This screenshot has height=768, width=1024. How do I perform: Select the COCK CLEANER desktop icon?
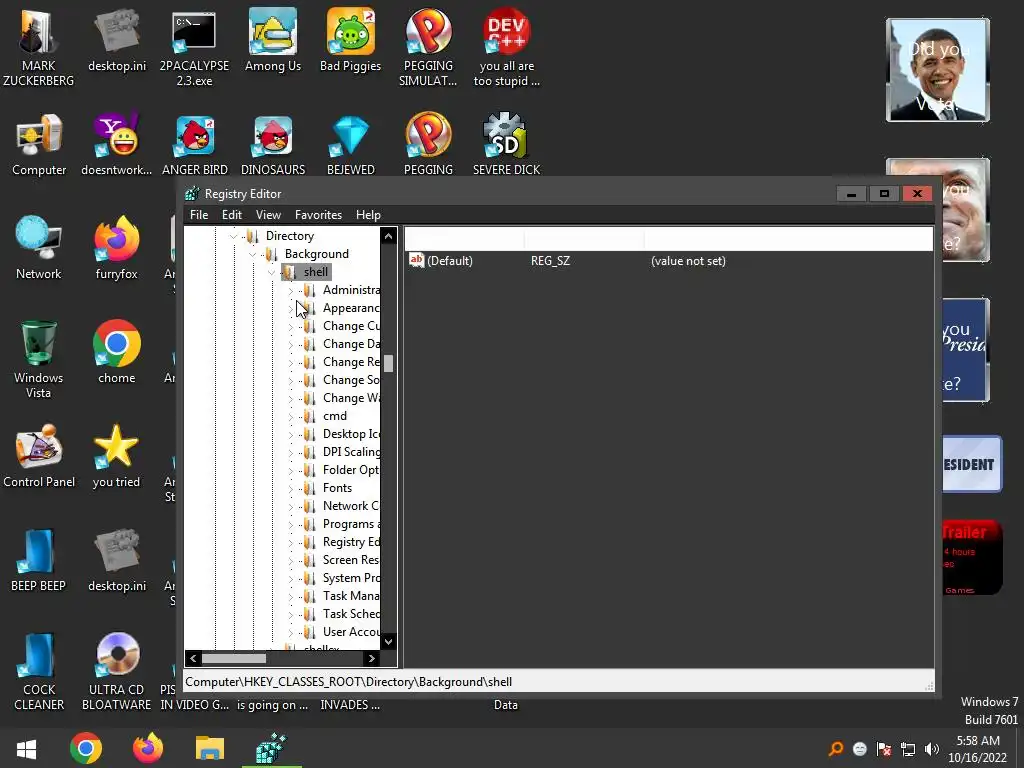click(x=39, y=671)
